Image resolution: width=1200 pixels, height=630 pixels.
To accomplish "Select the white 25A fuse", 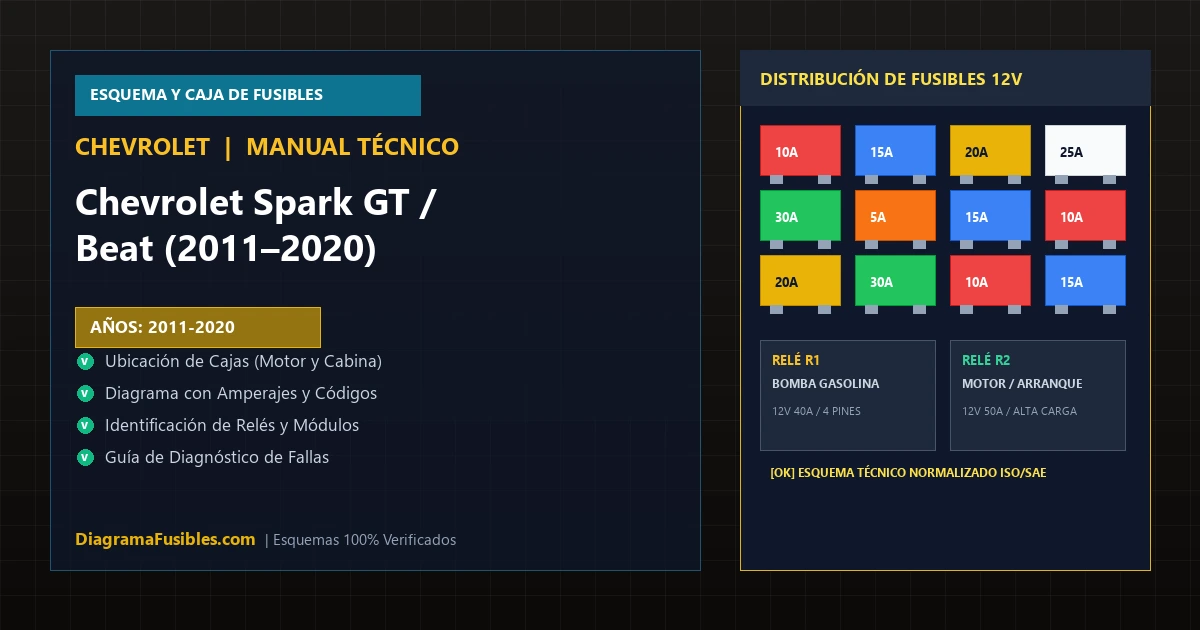I will pyautogui.click(x=1085, y=151).
